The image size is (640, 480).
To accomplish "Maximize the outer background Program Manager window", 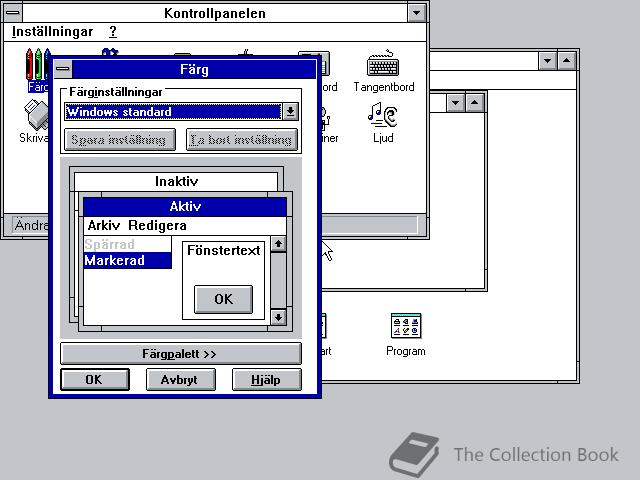I will pyautogui.click(x=567, y=61).
